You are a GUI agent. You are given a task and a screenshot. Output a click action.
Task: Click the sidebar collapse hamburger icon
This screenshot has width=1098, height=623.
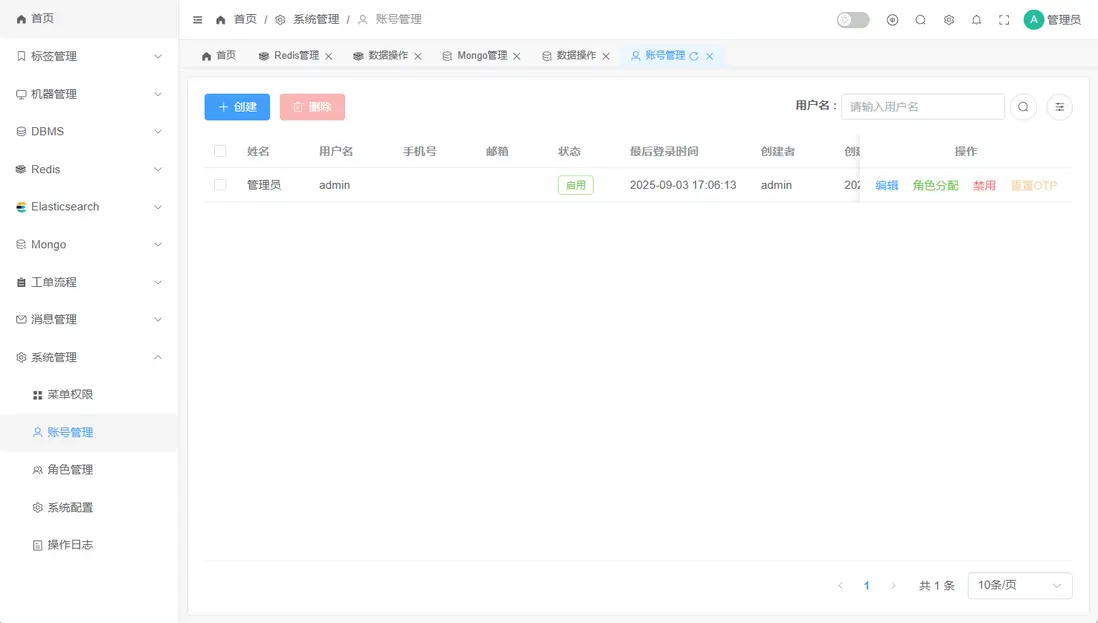pyautogui.click(x=197, y=20)
